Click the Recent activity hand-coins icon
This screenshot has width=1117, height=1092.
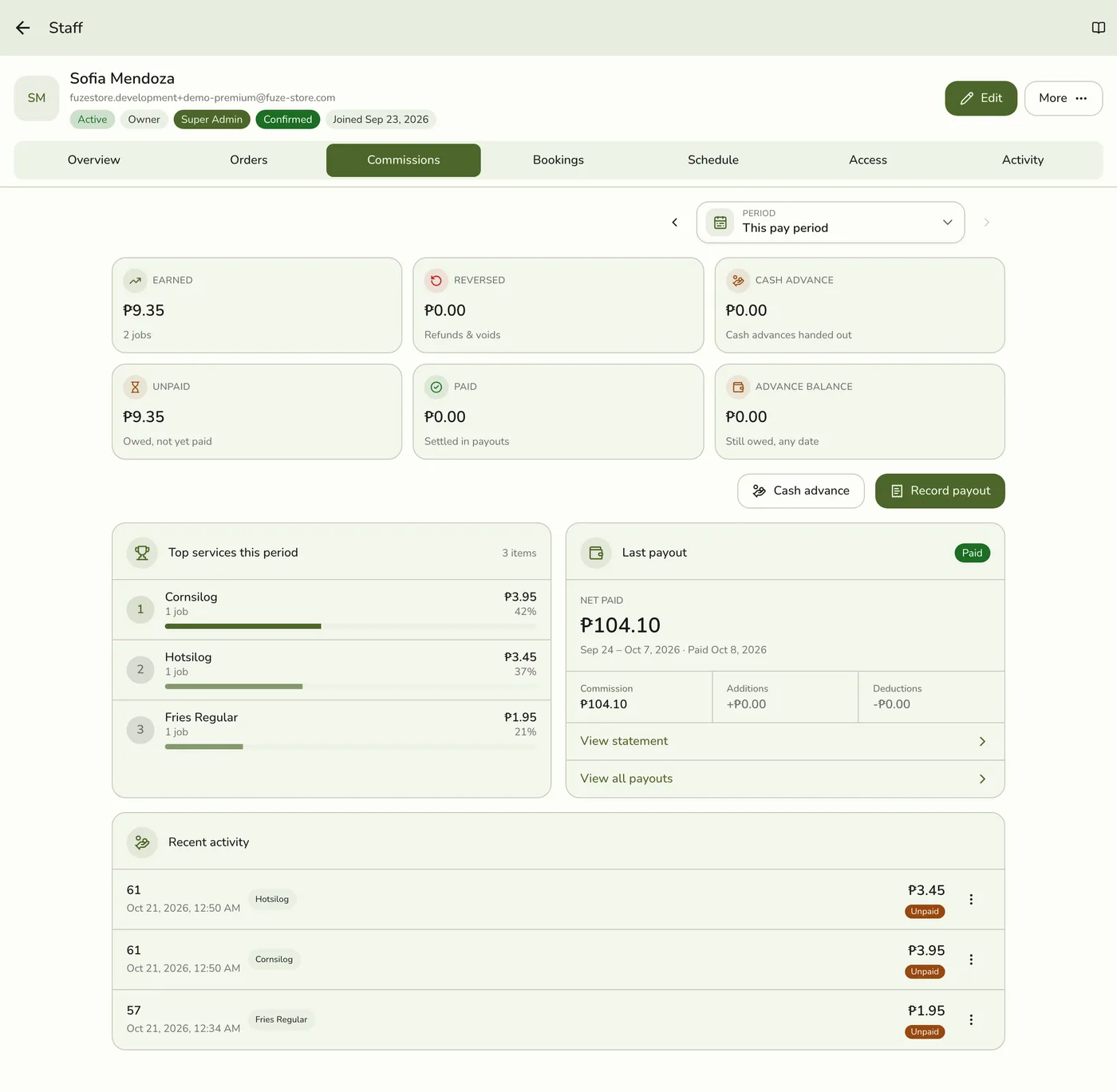142,842
